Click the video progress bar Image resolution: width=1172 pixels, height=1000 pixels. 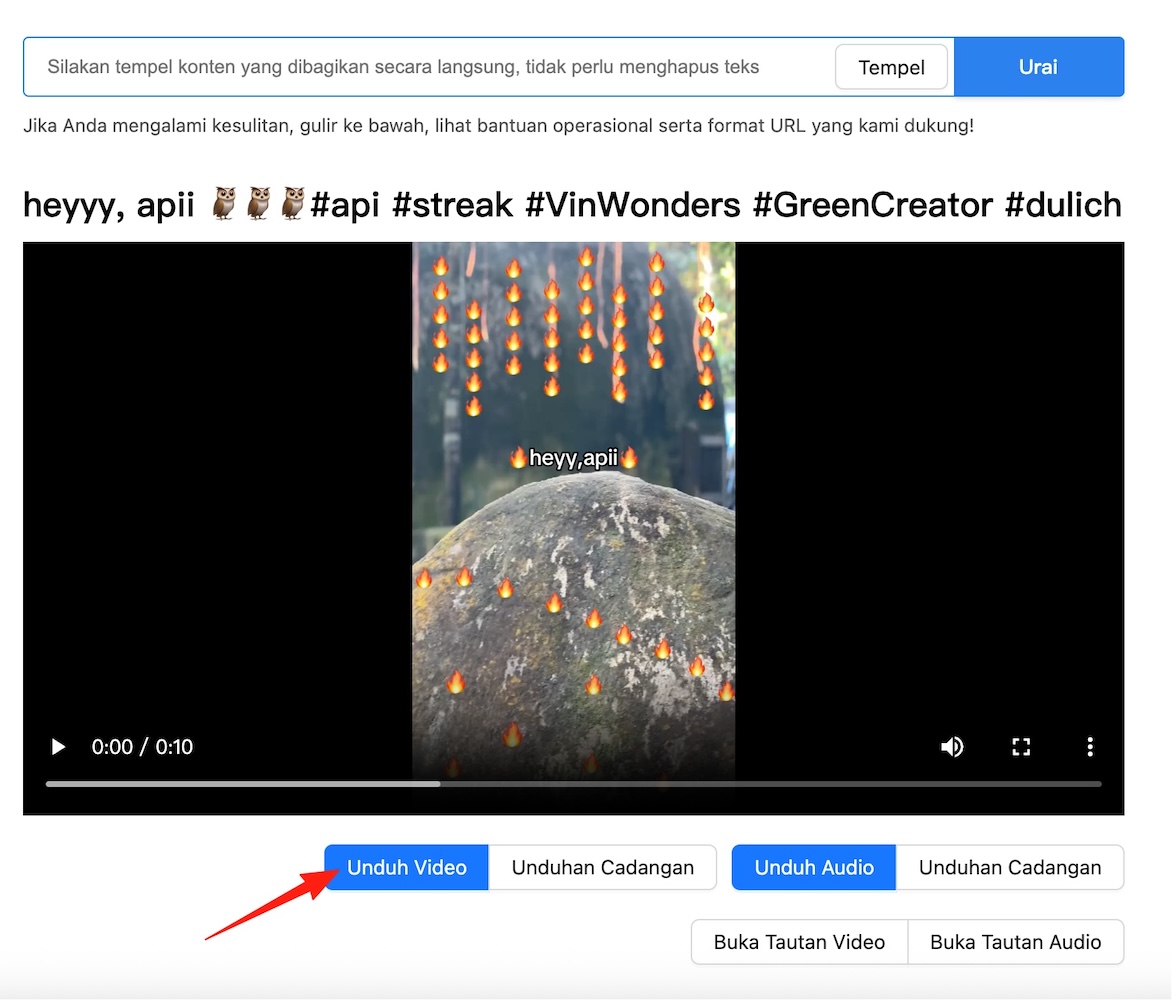[573, 784]
